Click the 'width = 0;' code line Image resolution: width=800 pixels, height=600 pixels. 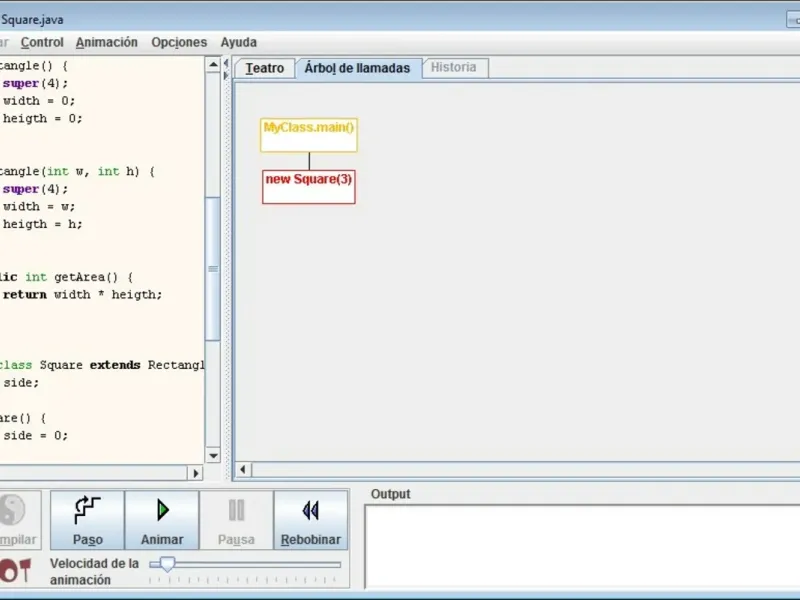(39, 101)
